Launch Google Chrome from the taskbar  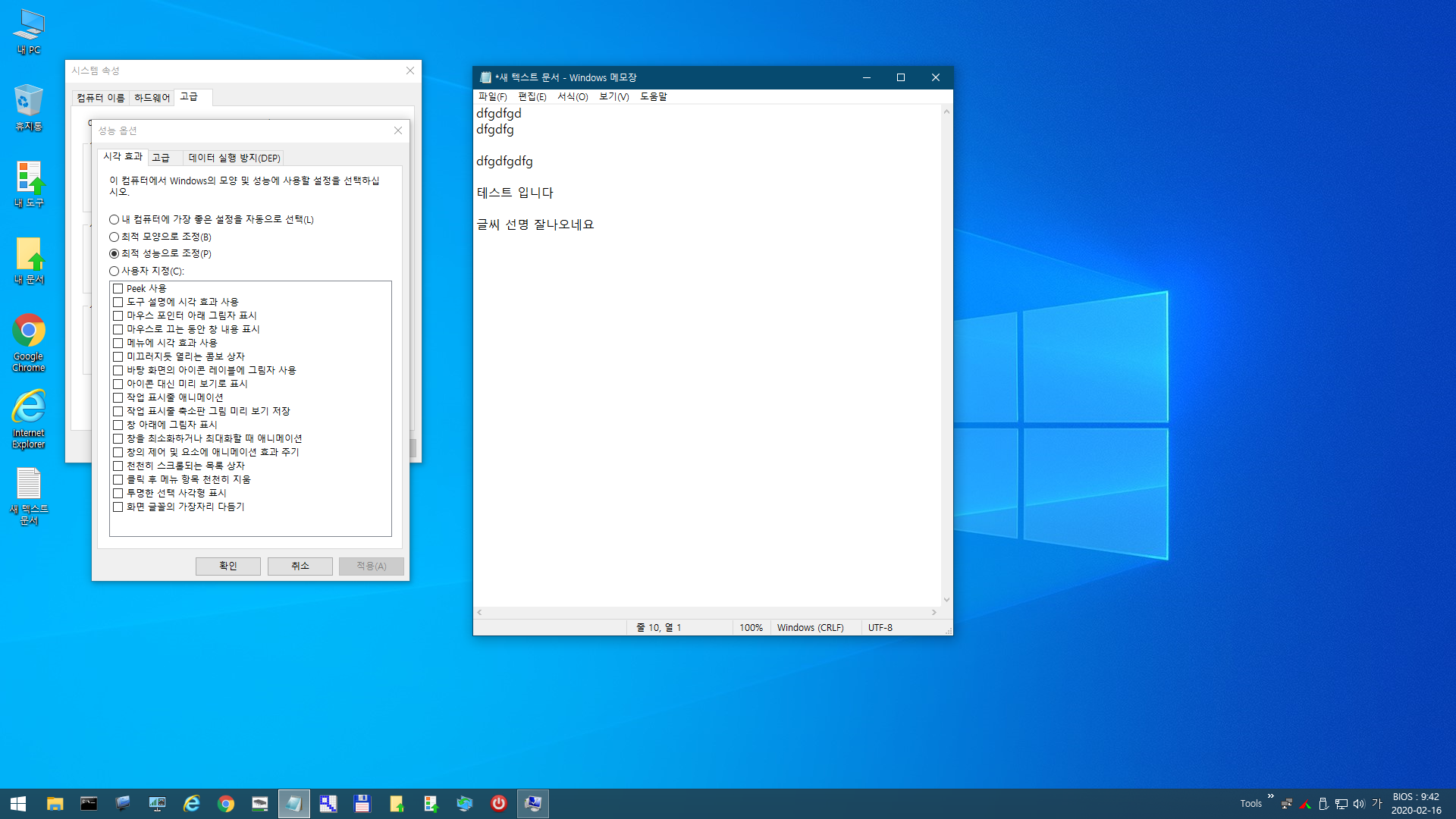pyautogui.click(x=226, y=803)
